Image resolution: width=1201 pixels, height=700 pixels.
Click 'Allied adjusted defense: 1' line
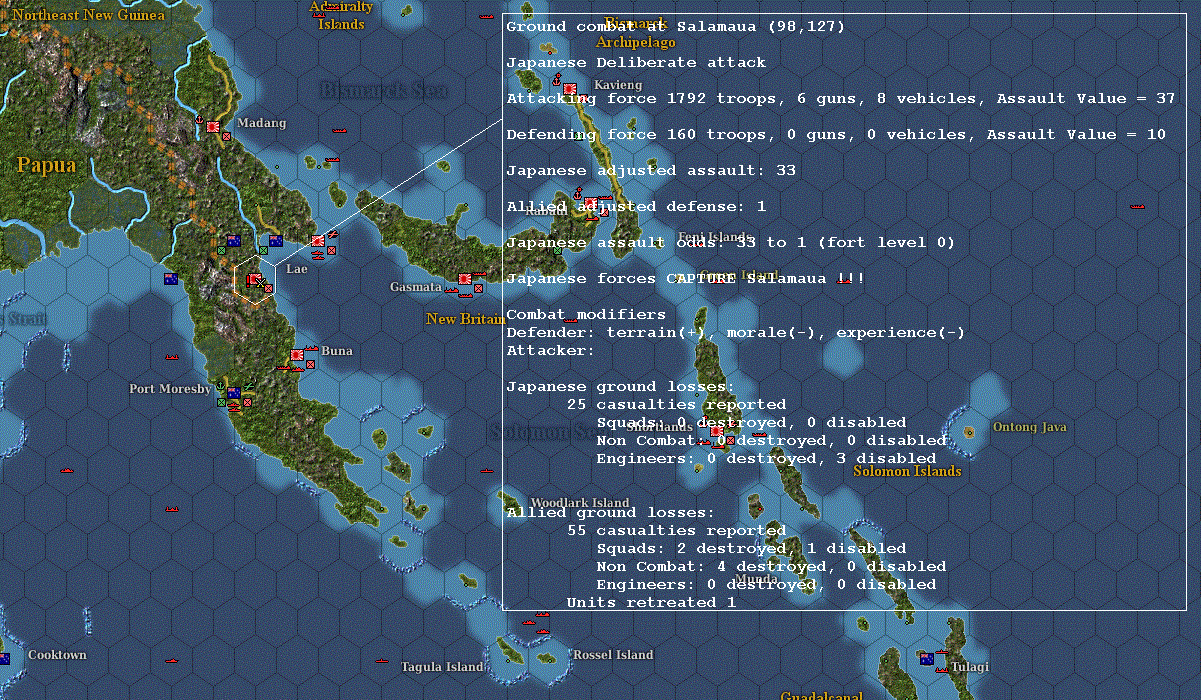click(636, 207)
